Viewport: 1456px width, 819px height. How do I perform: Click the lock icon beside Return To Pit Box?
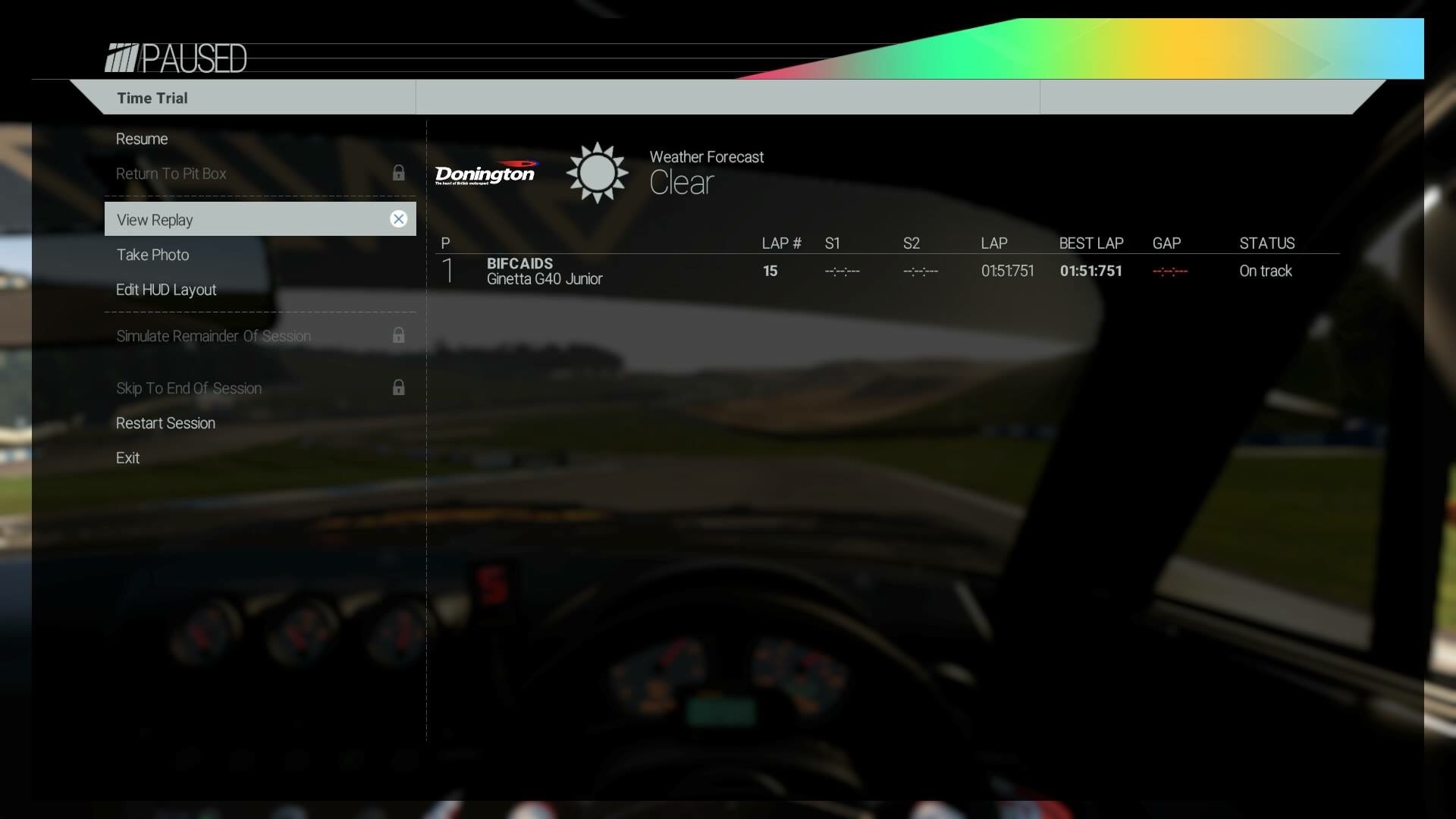click(x=398, y=173)
